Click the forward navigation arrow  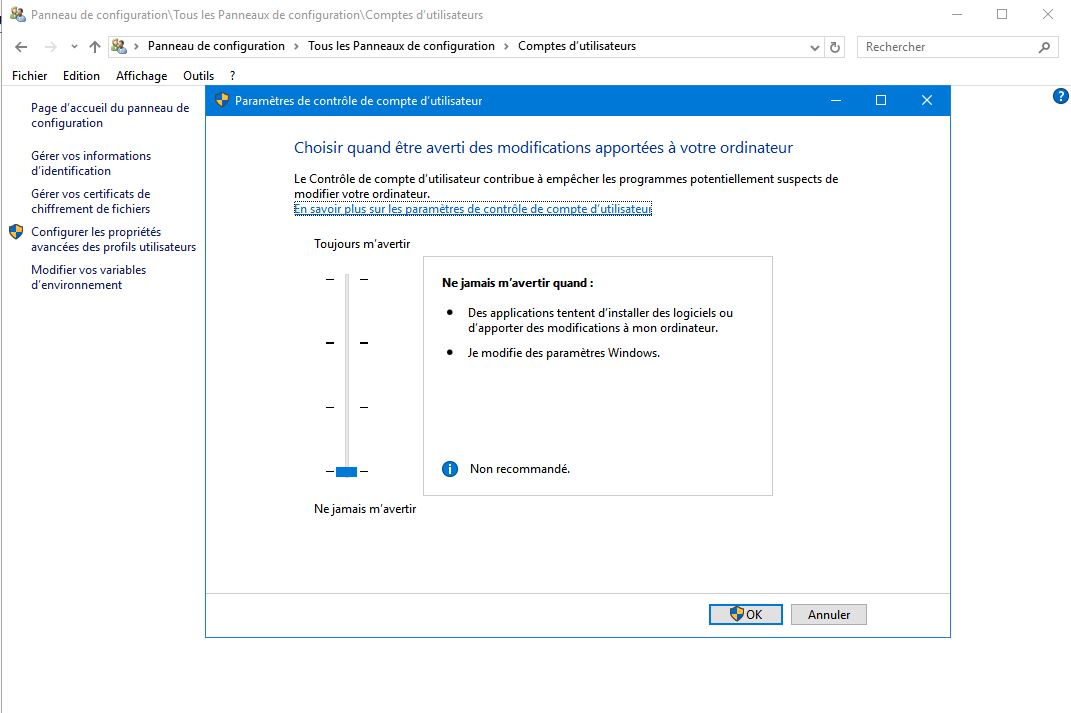pyautogui.click(x=50, y=47)
